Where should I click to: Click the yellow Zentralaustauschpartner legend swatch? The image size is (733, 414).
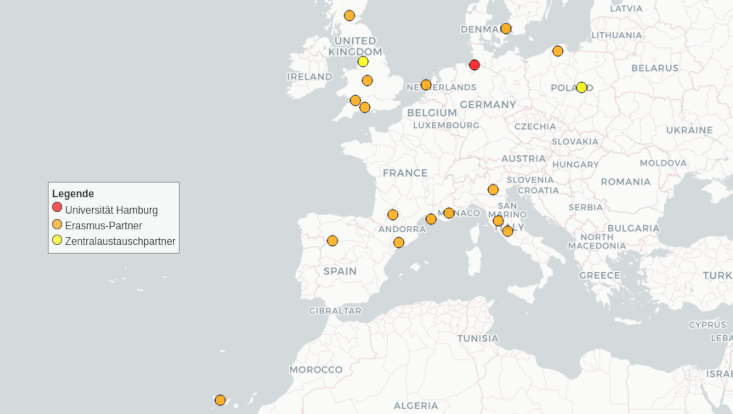(x=57, y=241)
